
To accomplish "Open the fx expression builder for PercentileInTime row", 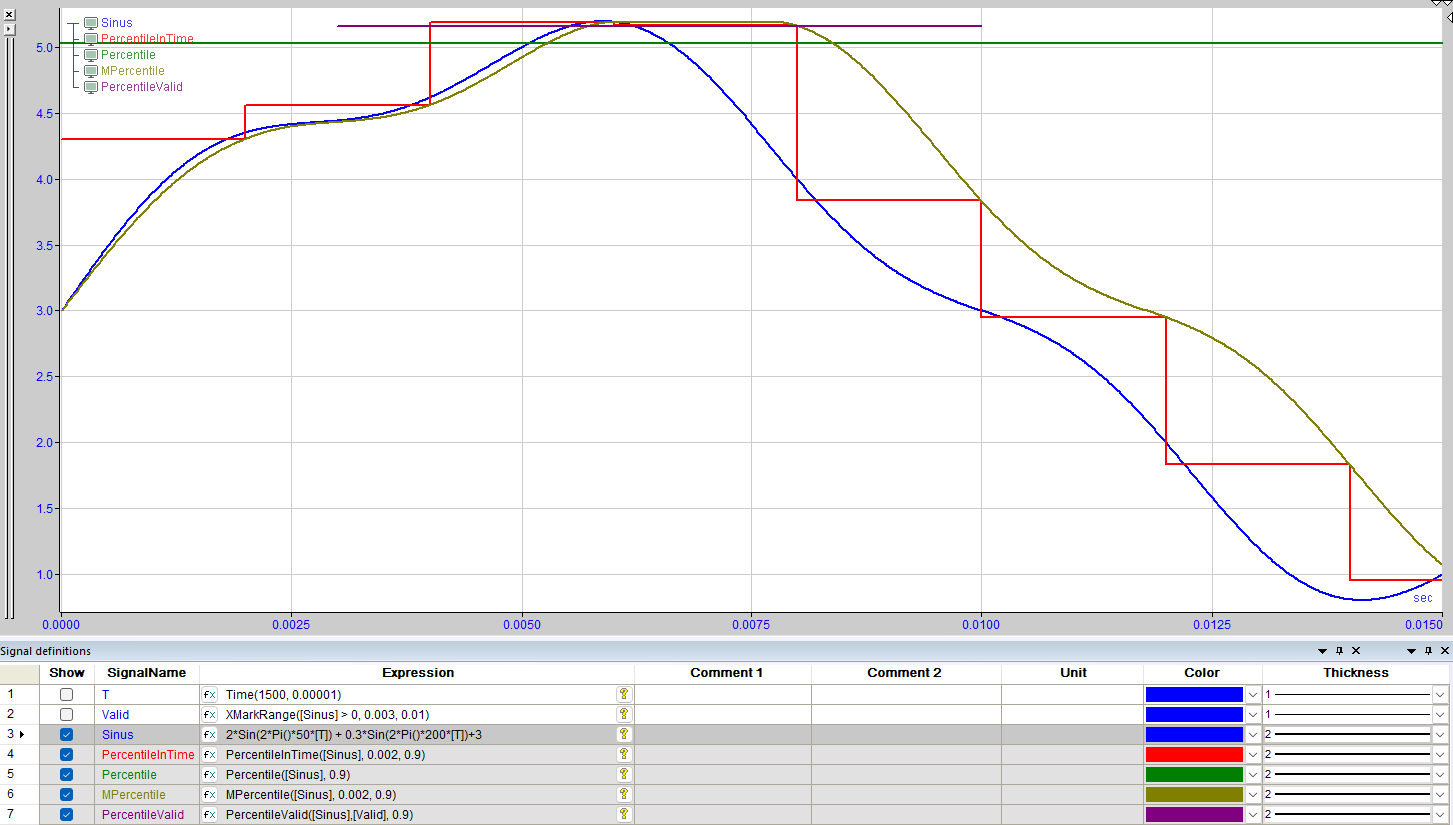I will click(210, 754).
